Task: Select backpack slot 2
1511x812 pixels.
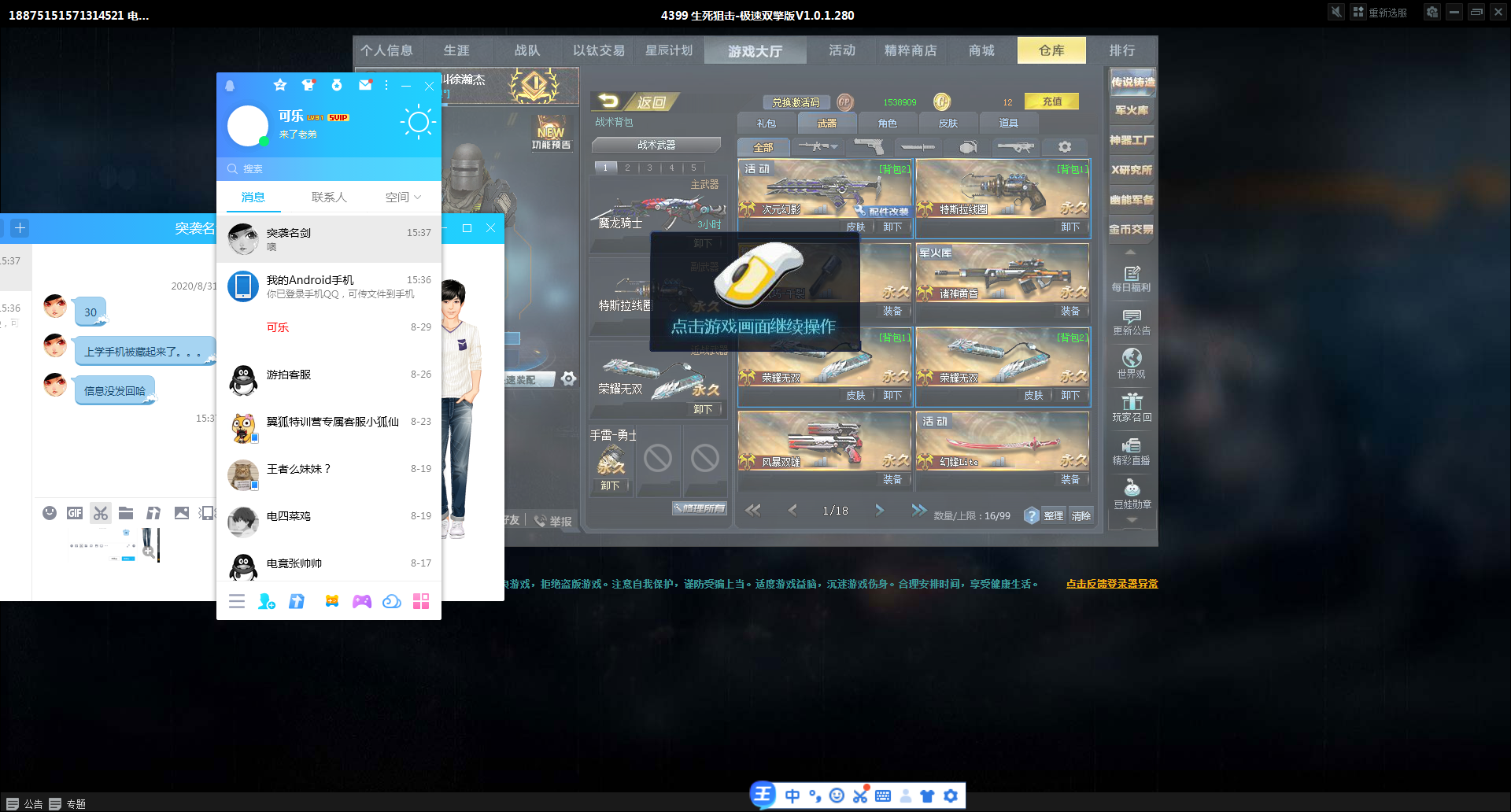Action: (x=627, y=168)
